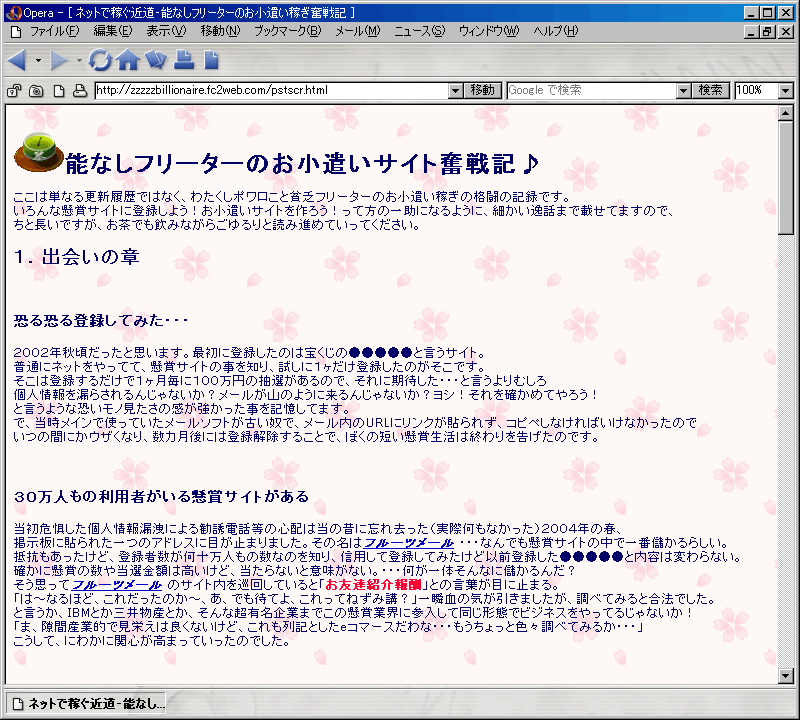Open the ブックマーク(B) menu
The image size is (800, 720).
(x=288, y=31)
